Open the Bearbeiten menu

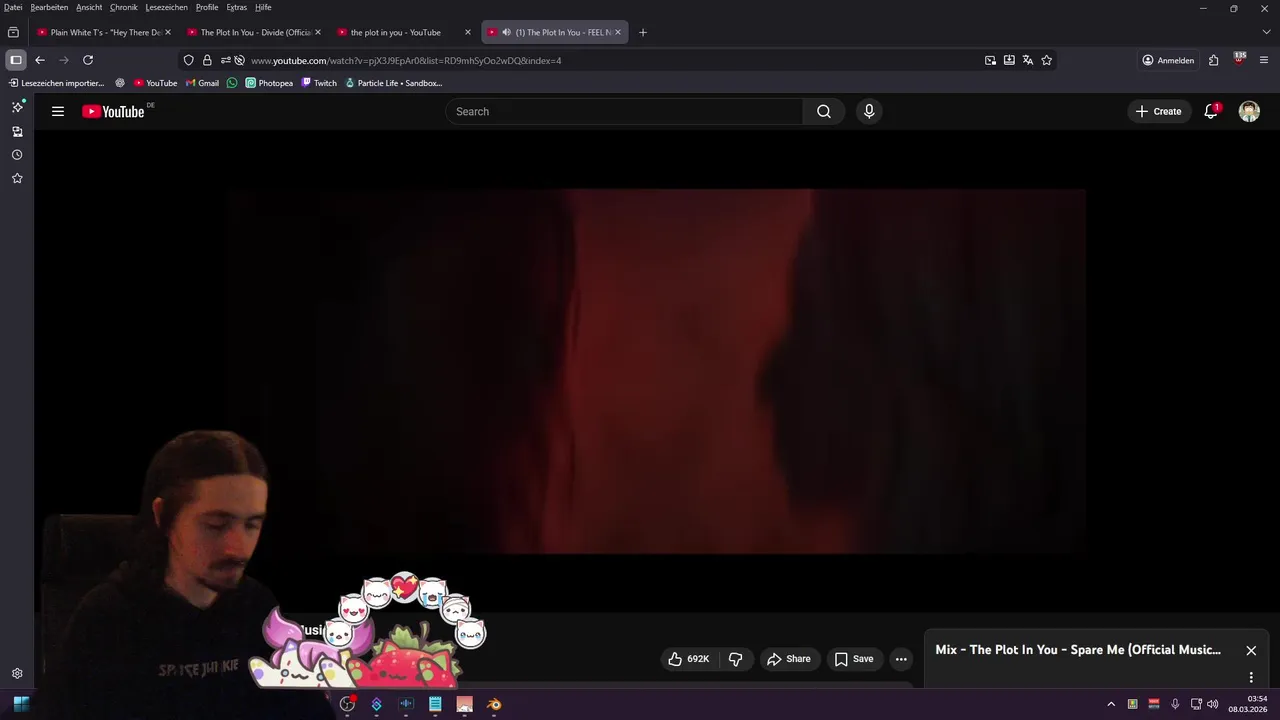tap(49, 7)
